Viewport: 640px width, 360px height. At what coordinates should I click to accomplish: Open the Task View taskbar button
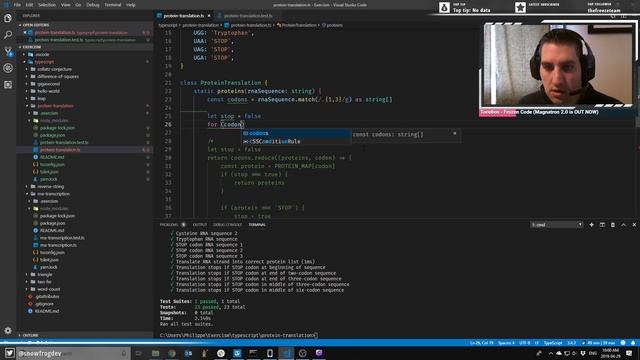139,353
